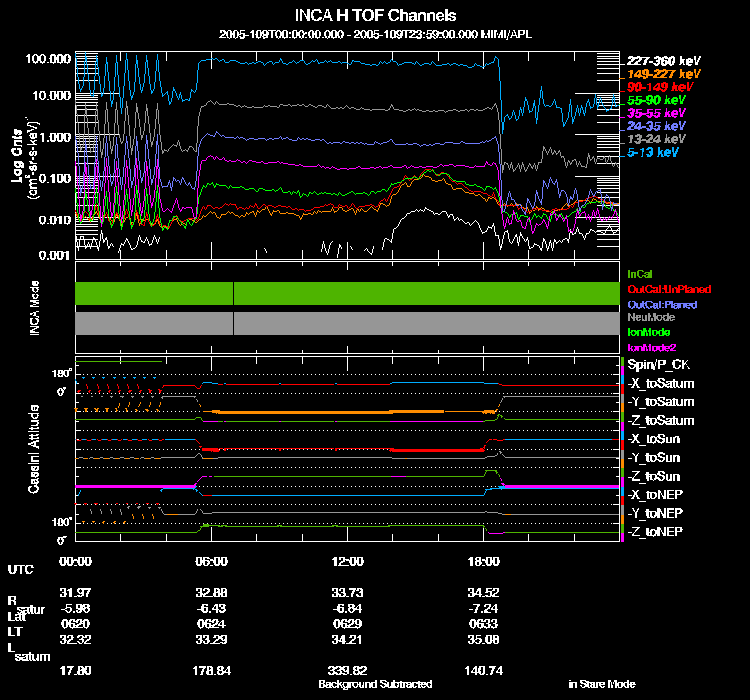
Task: Select the -X_toSaturn attitude label
Action: [661, 383]
